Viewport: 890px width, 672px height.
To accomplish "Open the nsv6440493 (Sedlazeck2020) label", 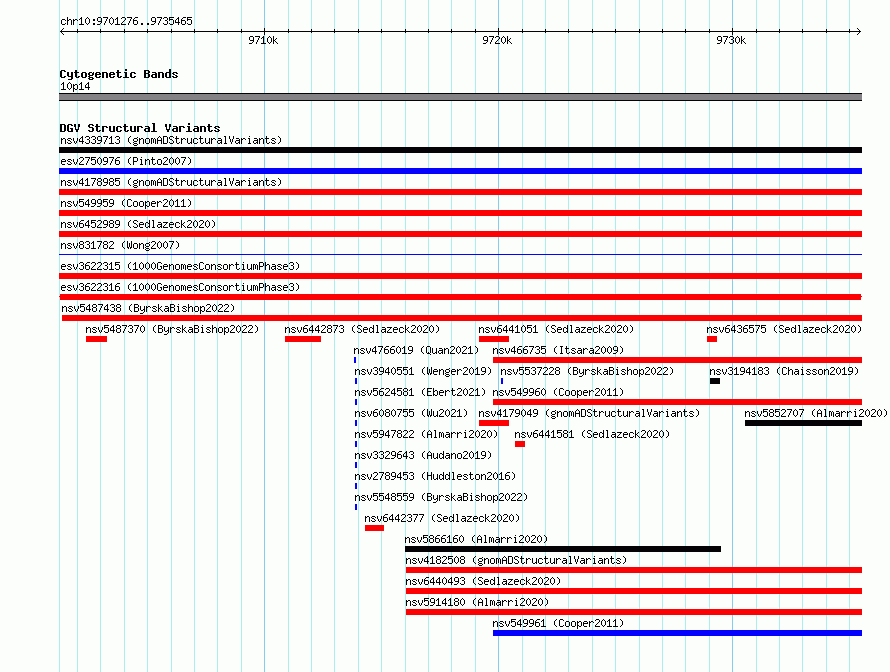I will click(483, 581).
